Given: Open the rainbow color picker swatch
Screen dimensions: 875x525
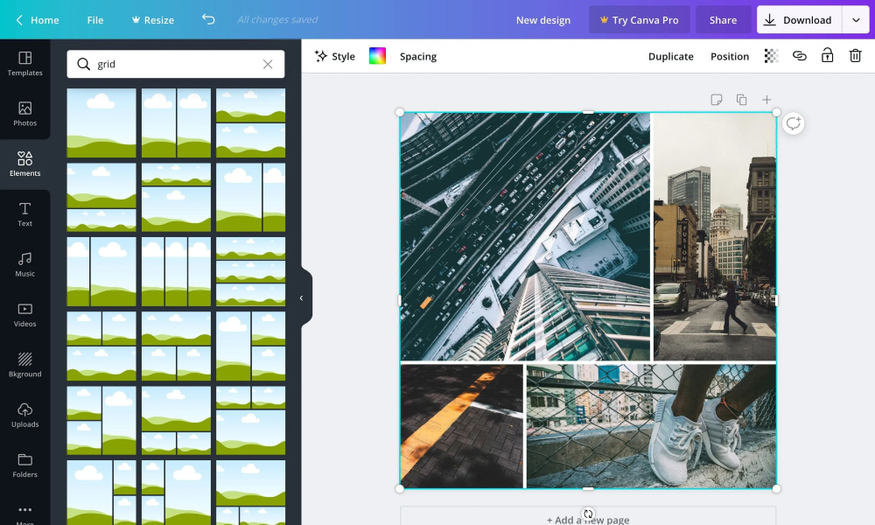Looking at the screenshot, I should pyautogui.click(x=377, y=56).
